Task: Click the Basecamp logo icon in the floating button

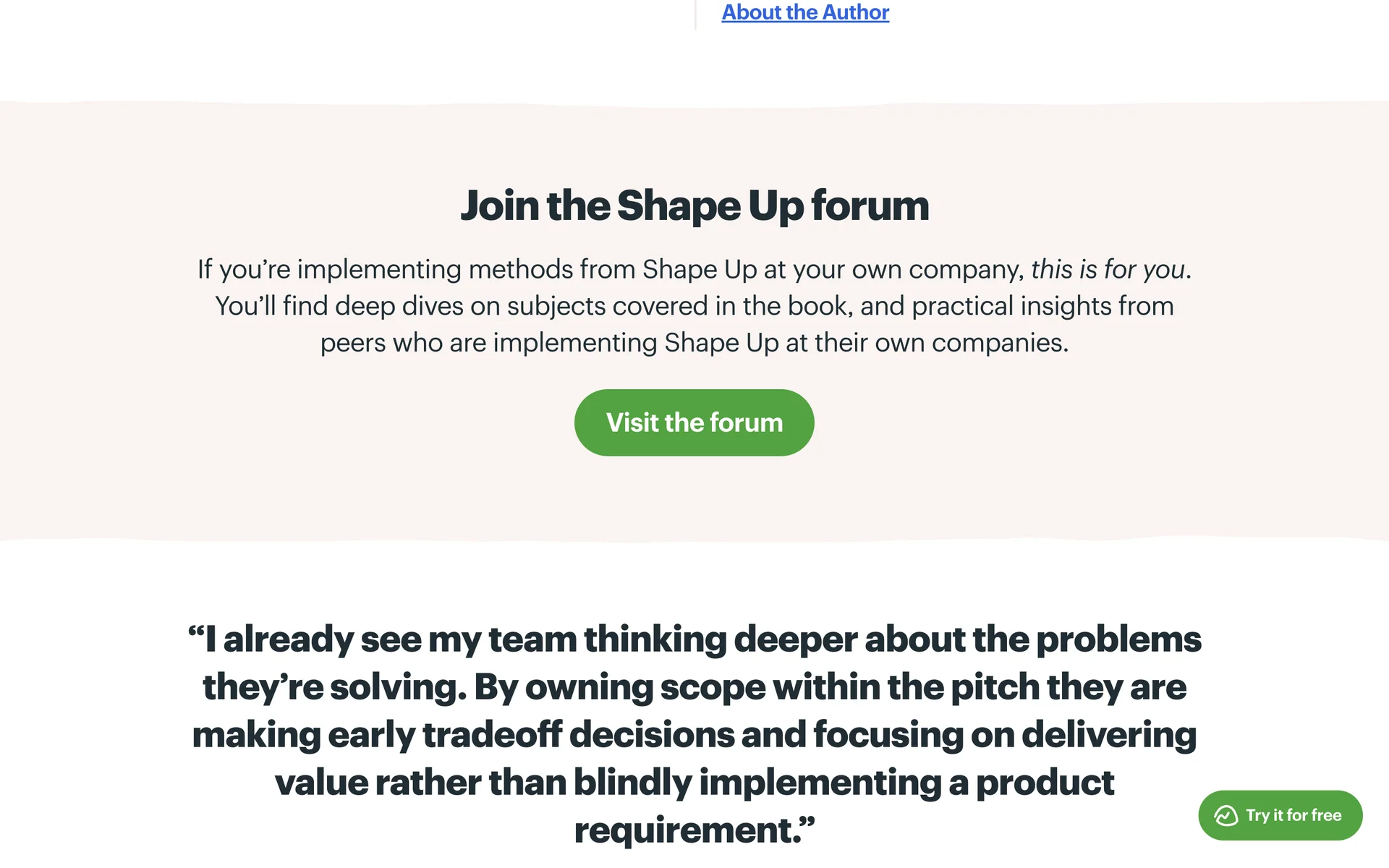Action: (1226, 815)
